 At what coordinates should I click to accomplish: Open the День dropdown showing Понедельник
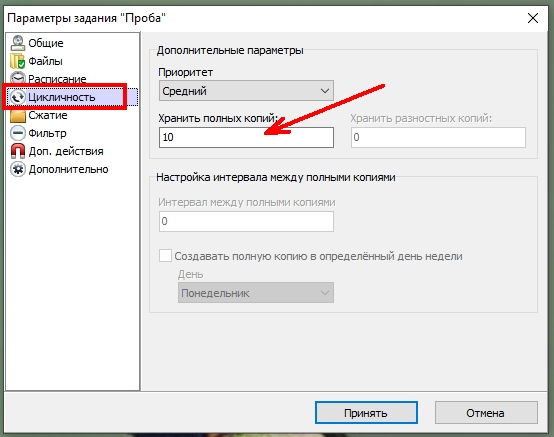[256, 293]
